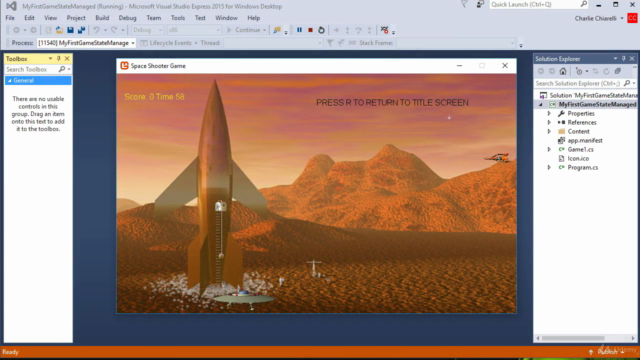Image resolution: width=640 pixels, height=360 pixels.
Task: Open the Debug menu
Action: pos(127,18)
